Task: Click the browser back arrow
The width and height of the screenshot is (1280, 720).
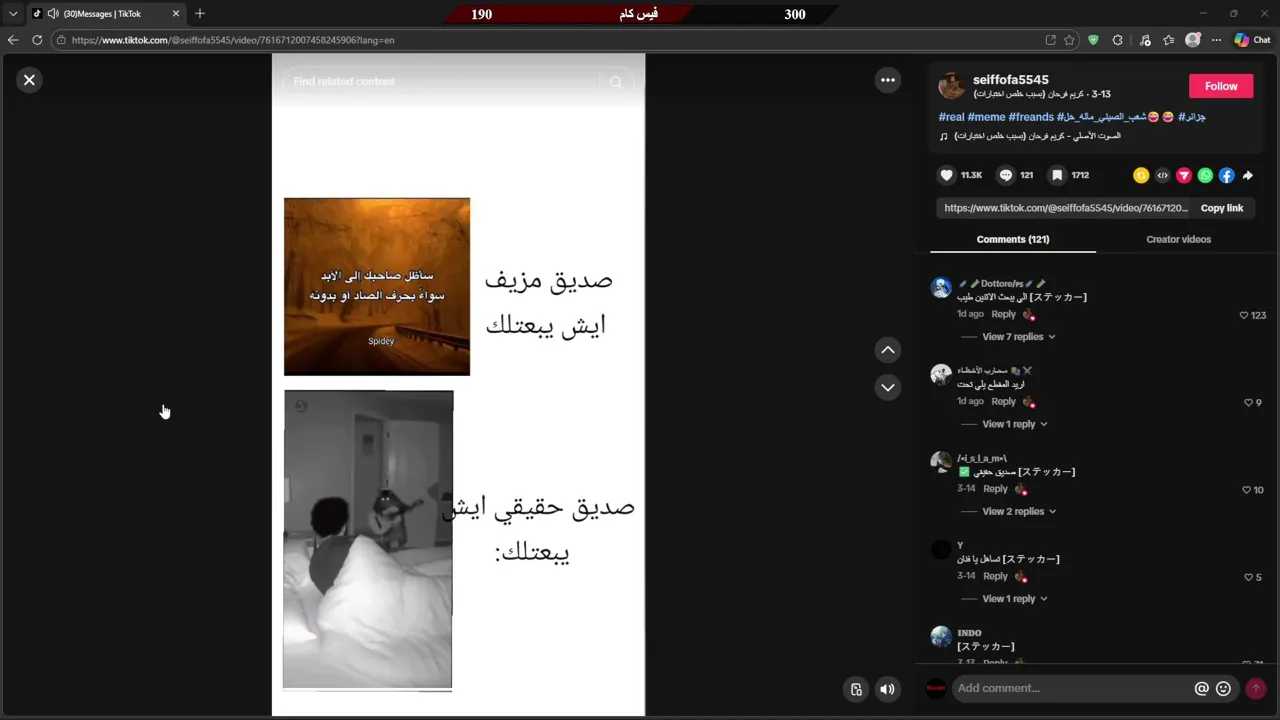Action: click(13, 40)
